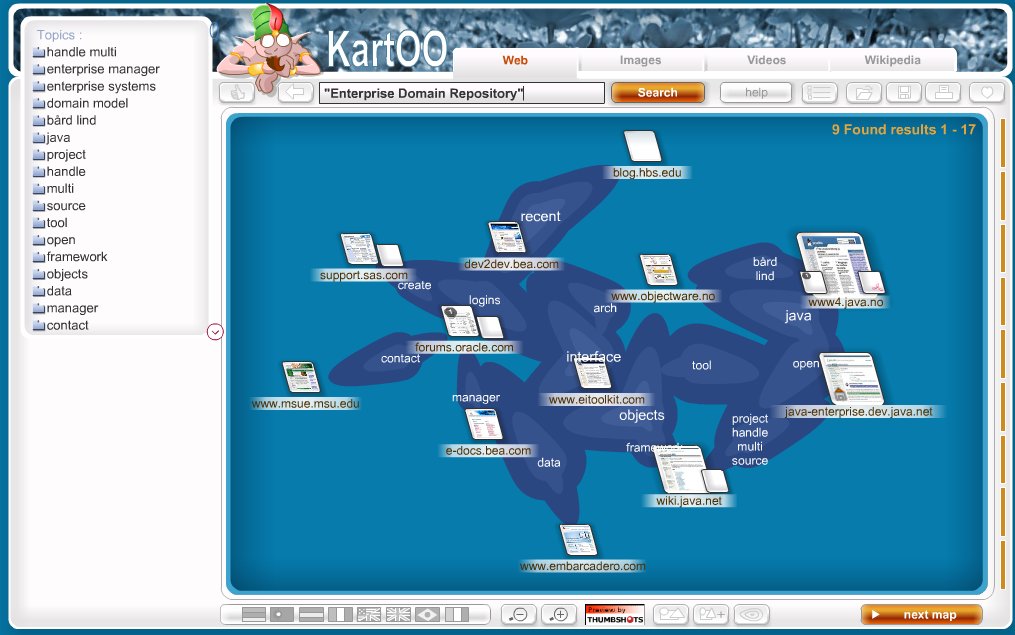Click the thumbs-up icon button
1015x635 pixels.
pyautogui.click(x=237, y=93)
